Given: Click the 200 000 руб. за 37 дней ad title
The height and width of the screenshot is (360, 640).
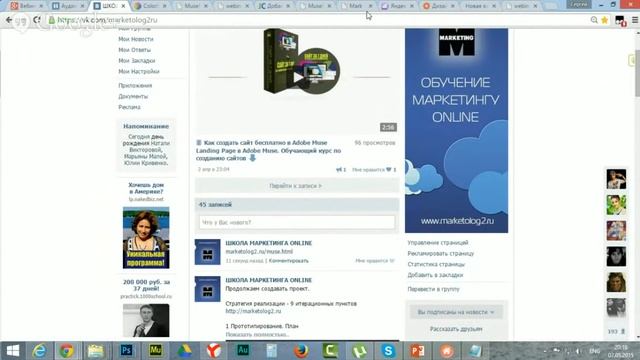Looking at the screenshot, I should (x=146, y=285).
